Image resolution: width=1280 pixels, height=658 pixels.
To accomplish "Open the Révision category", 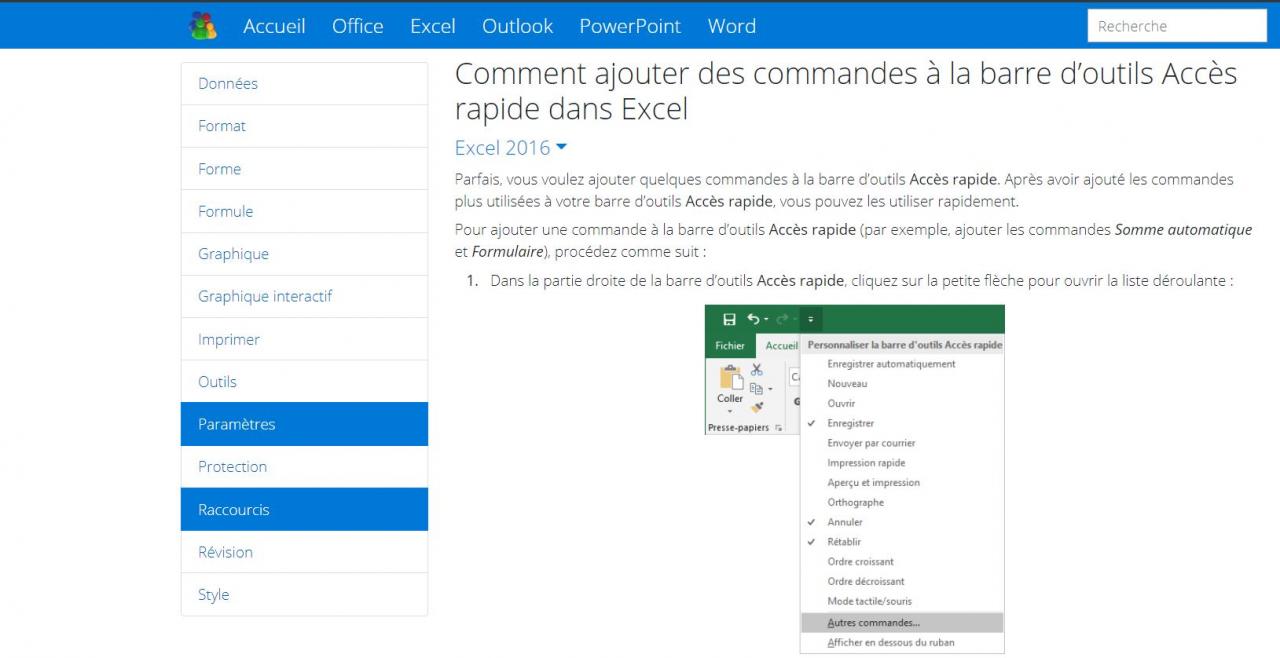I will tap(304, 551).
